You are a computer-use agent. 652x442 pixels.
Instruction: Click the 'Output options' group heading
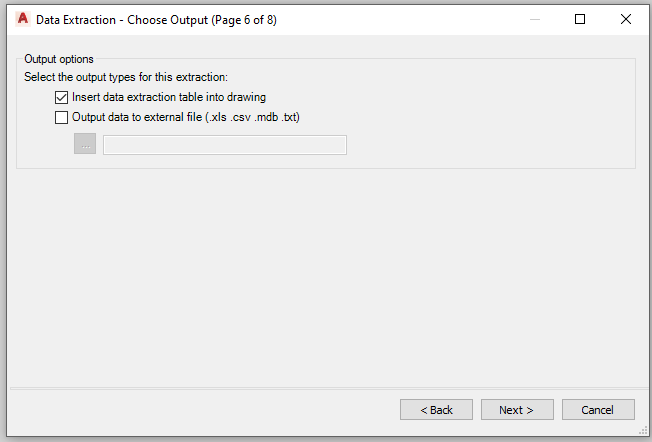point(59,59)
